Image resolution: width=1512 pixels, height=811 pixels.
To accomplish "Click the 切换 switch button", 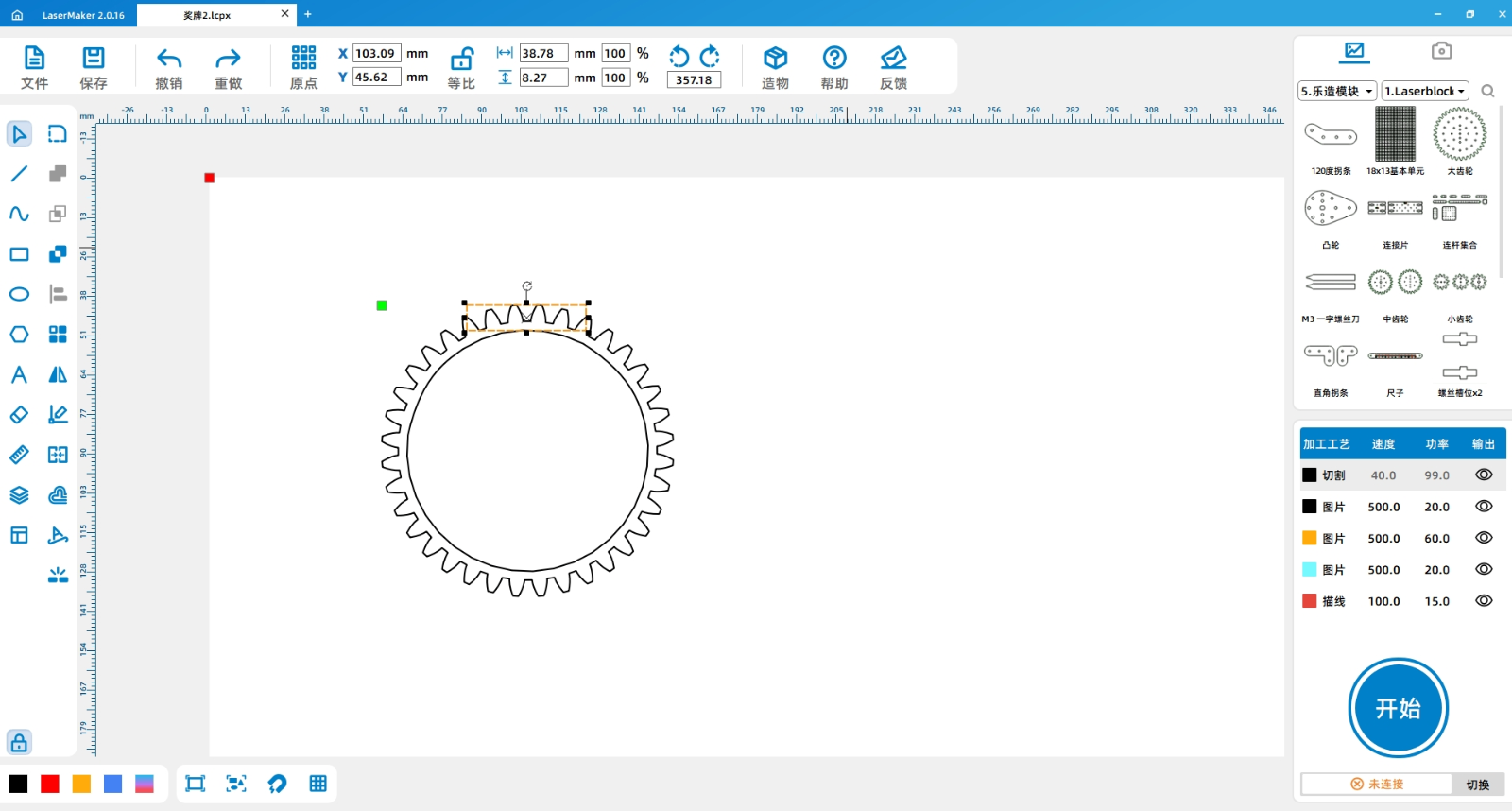I will point(1477,785).
